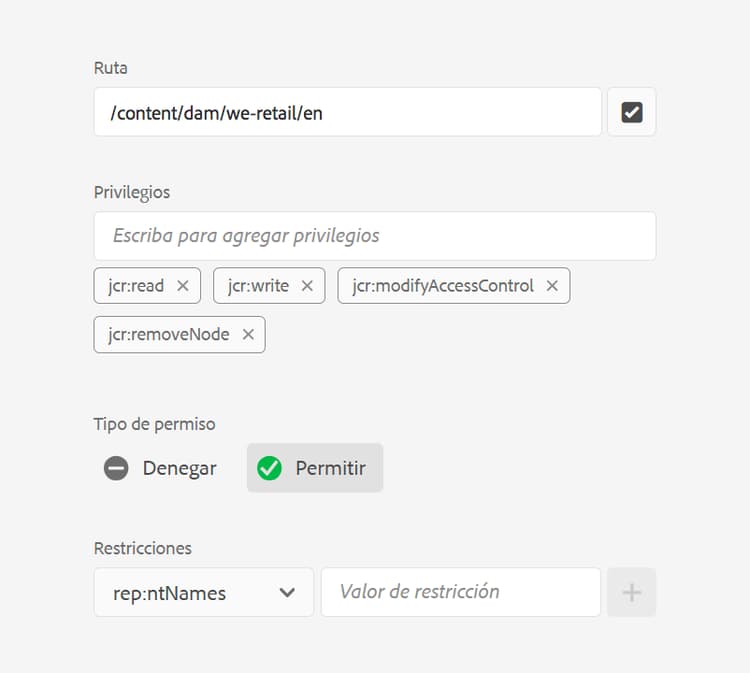Click the Privilegios field label
The width and height of the screenshot is (750, 673).
coord(132,192)
